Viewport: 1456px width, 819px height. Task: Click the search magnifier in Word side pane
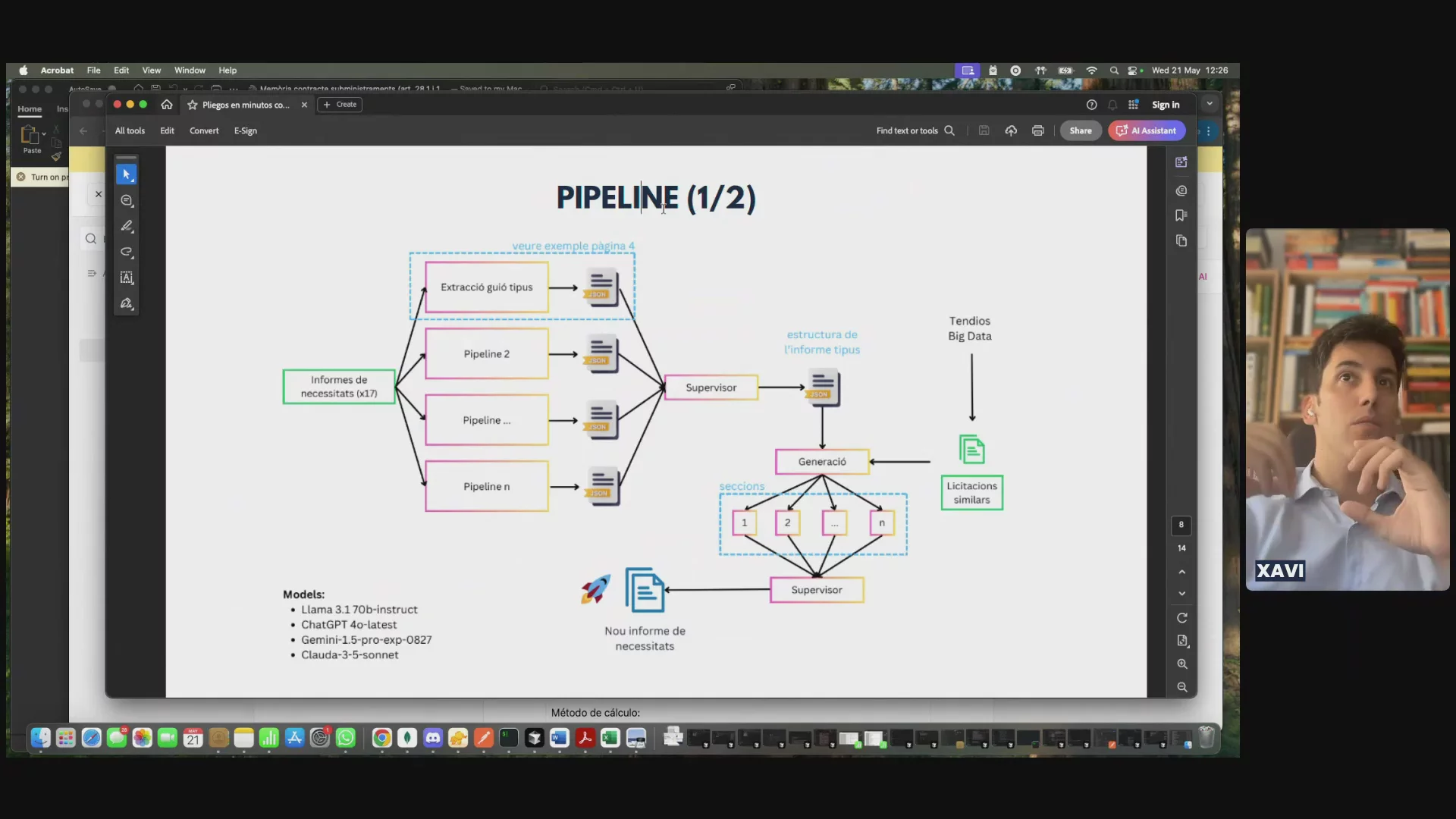pyautogui.click(x=91, y=239)
